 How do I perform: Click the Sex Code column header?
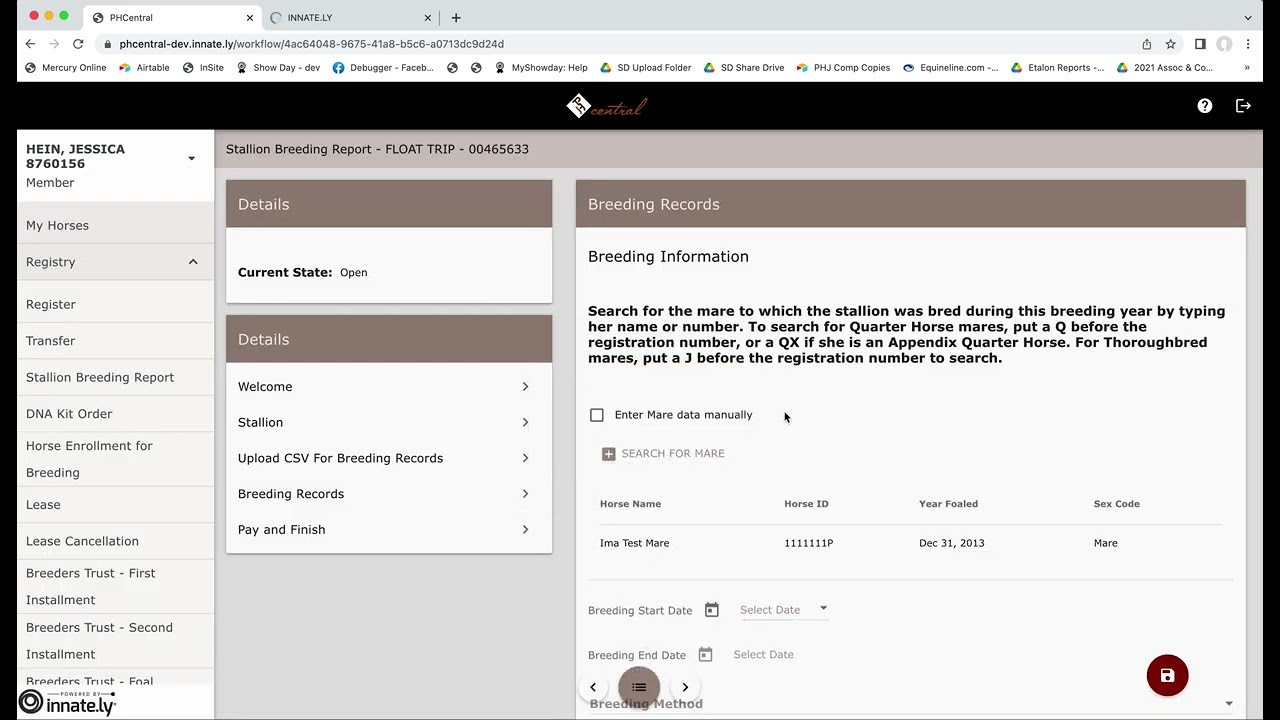(x=1116, y=504)
